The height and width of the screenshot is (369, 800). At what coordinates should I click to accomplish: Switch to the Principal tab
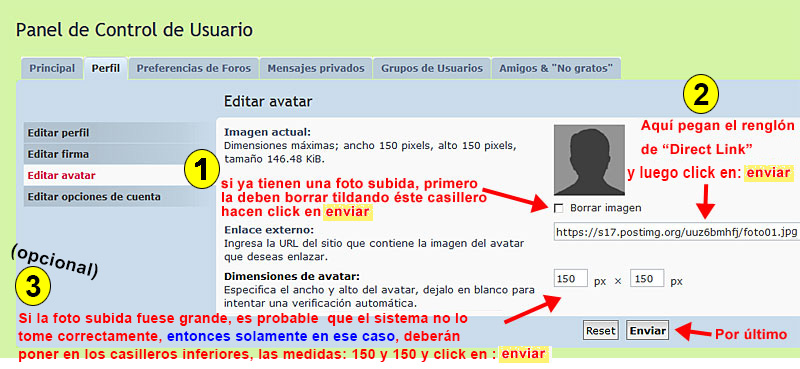point(52,68)
